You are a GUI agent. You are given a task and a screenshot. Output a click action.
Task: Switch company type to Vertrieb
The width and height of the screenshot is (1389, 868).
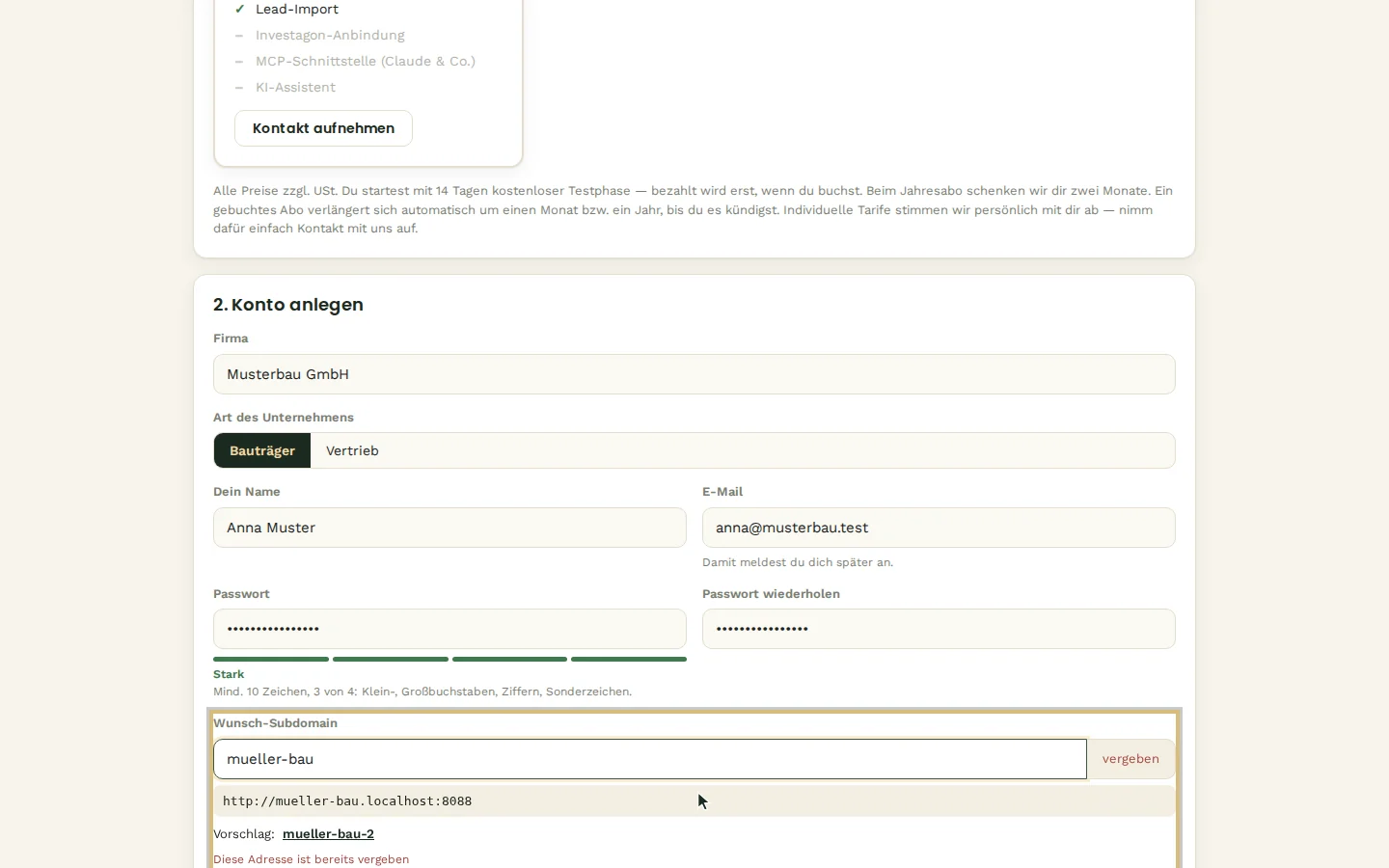(352, 450)
